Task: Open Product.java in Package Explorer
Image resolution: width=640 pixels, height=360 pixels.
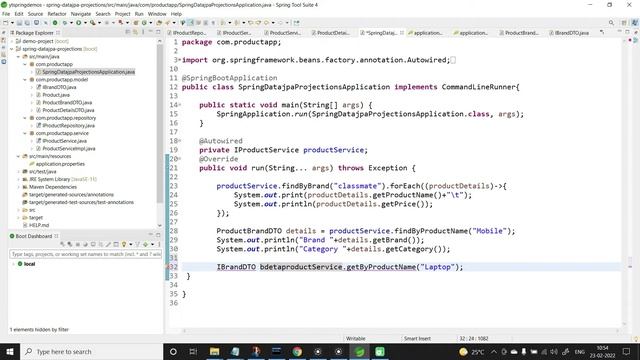Action: click(x=56, y=95)
